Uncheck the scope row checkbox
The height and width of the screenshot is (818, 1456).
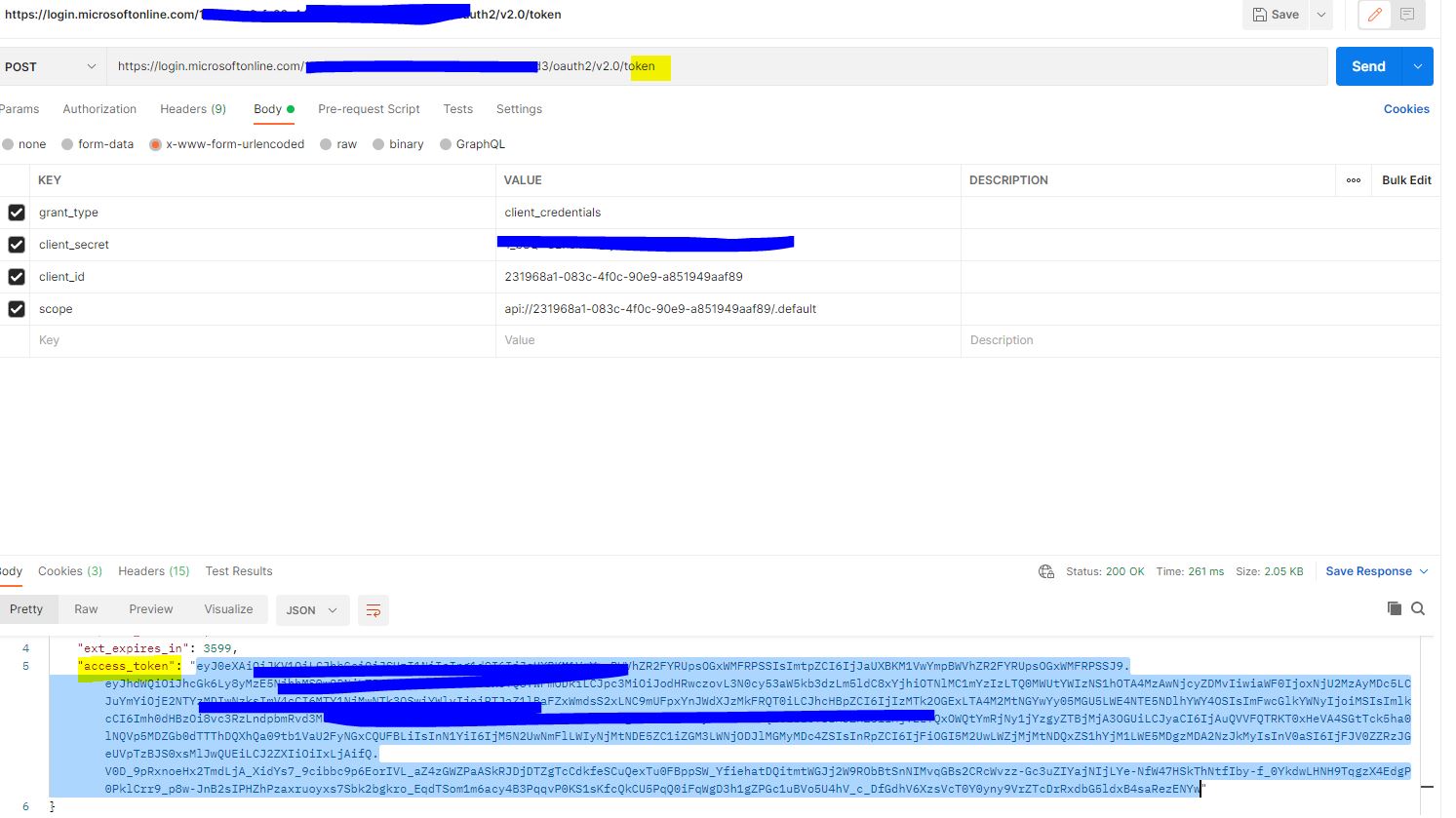[17, 309]
